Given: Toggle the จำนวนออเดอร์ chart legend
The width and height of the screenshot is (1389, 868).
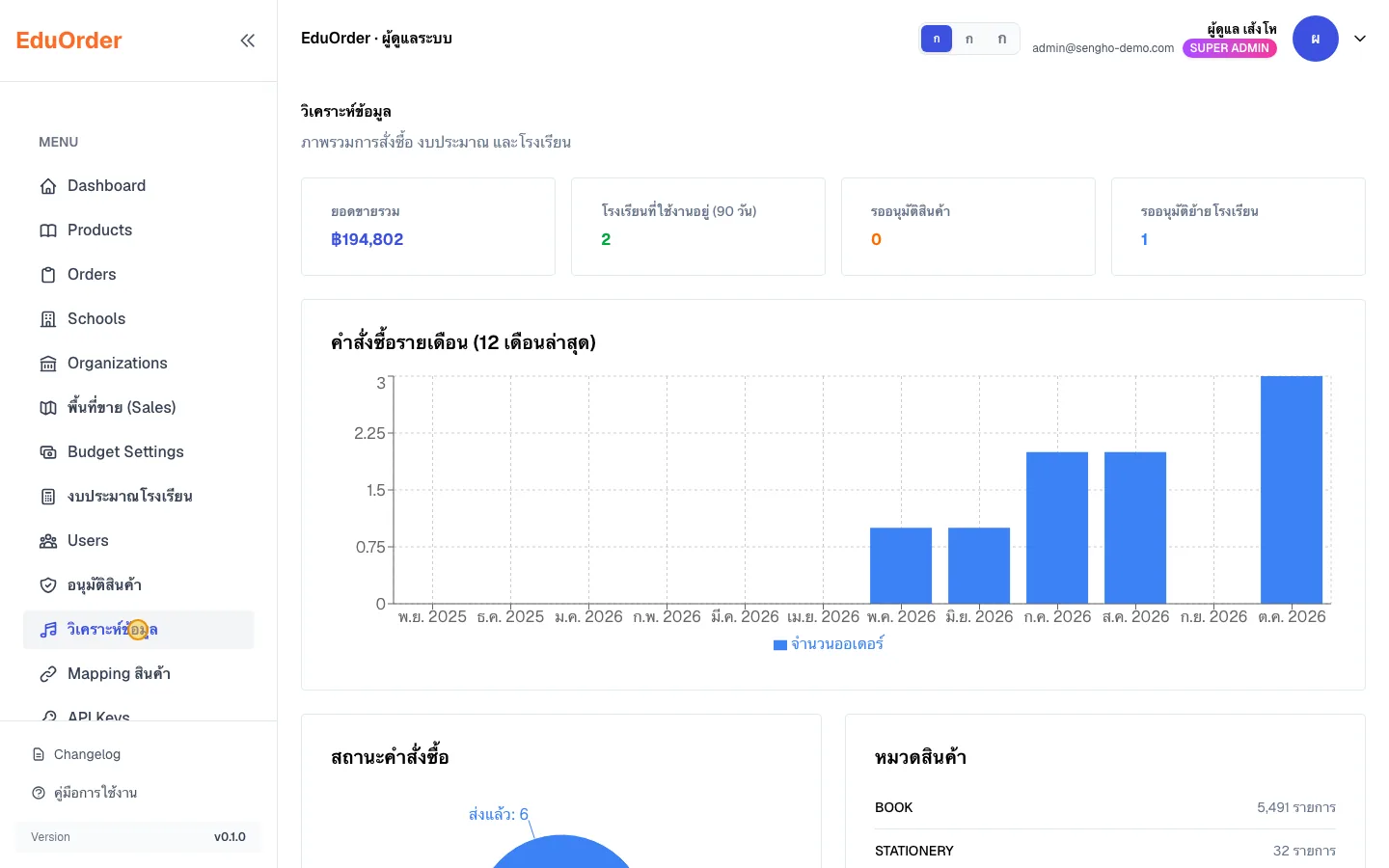Looking at the screenshot, I should click(829, 644).
